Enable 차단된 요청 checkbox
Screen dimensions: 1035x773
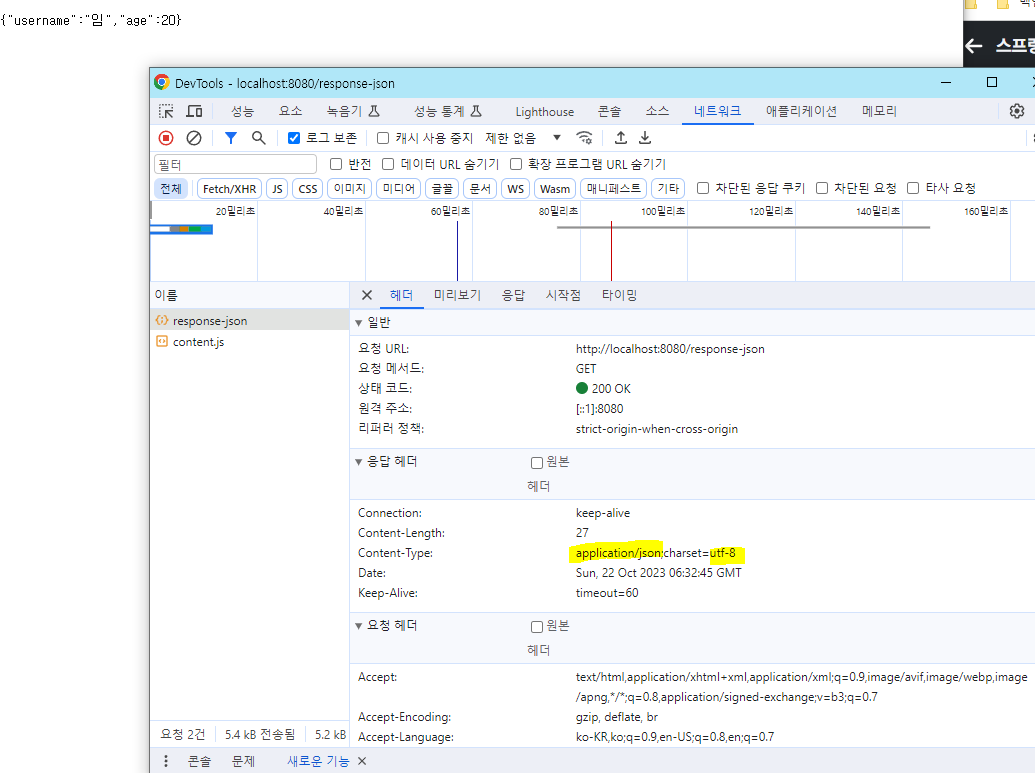tap(822, 188)
